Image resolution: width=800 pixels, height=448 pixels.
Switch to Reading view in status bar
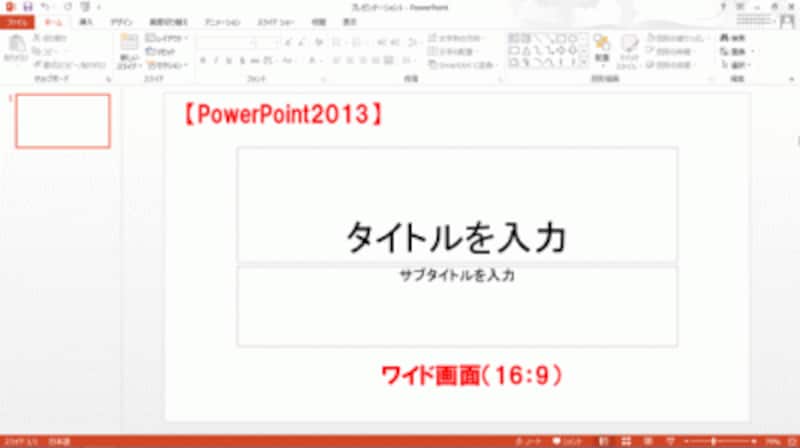(x=648, y=441)
